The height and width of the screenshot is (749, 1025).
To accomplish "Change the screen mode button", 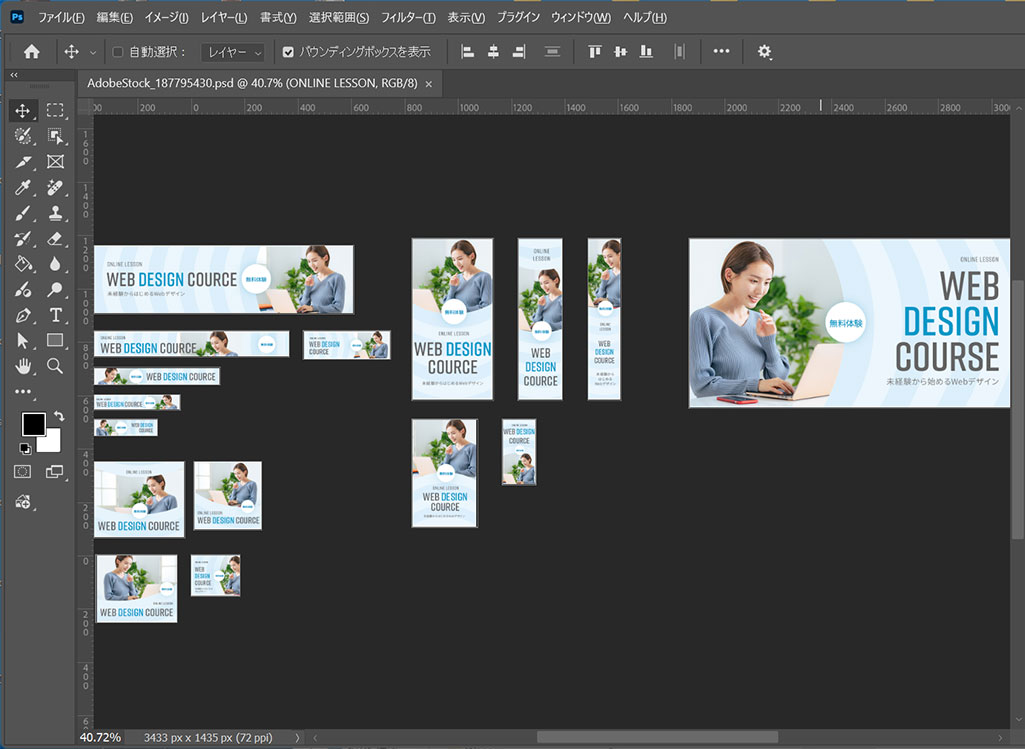I will pos(54,471).
